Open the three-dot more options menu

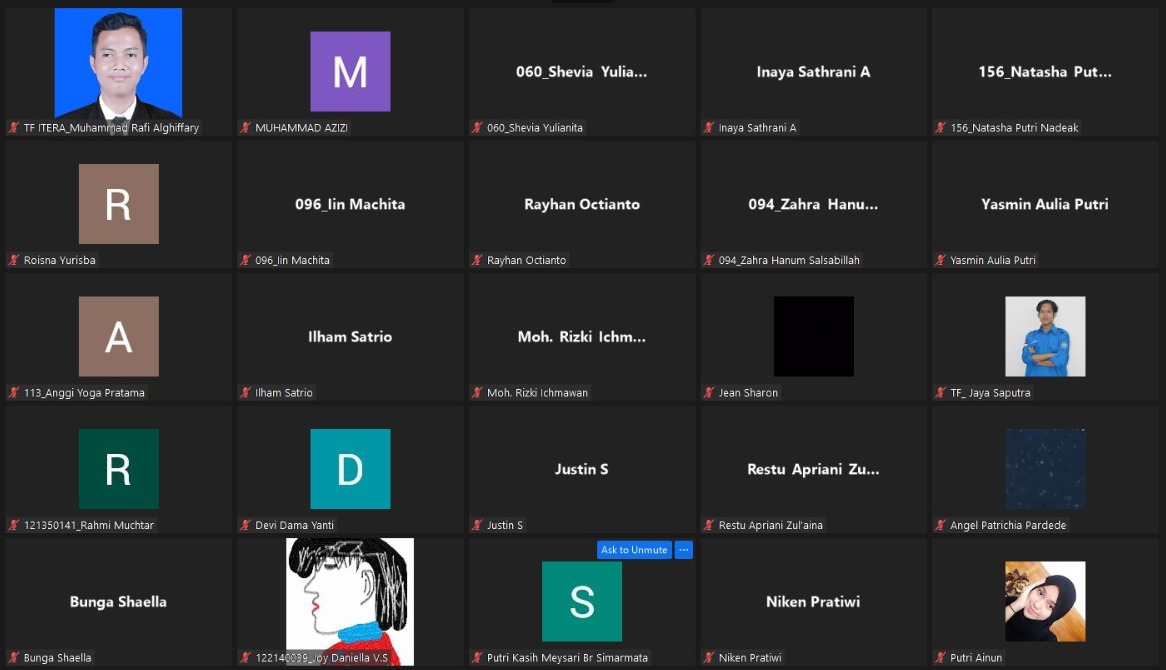[684, 550]
